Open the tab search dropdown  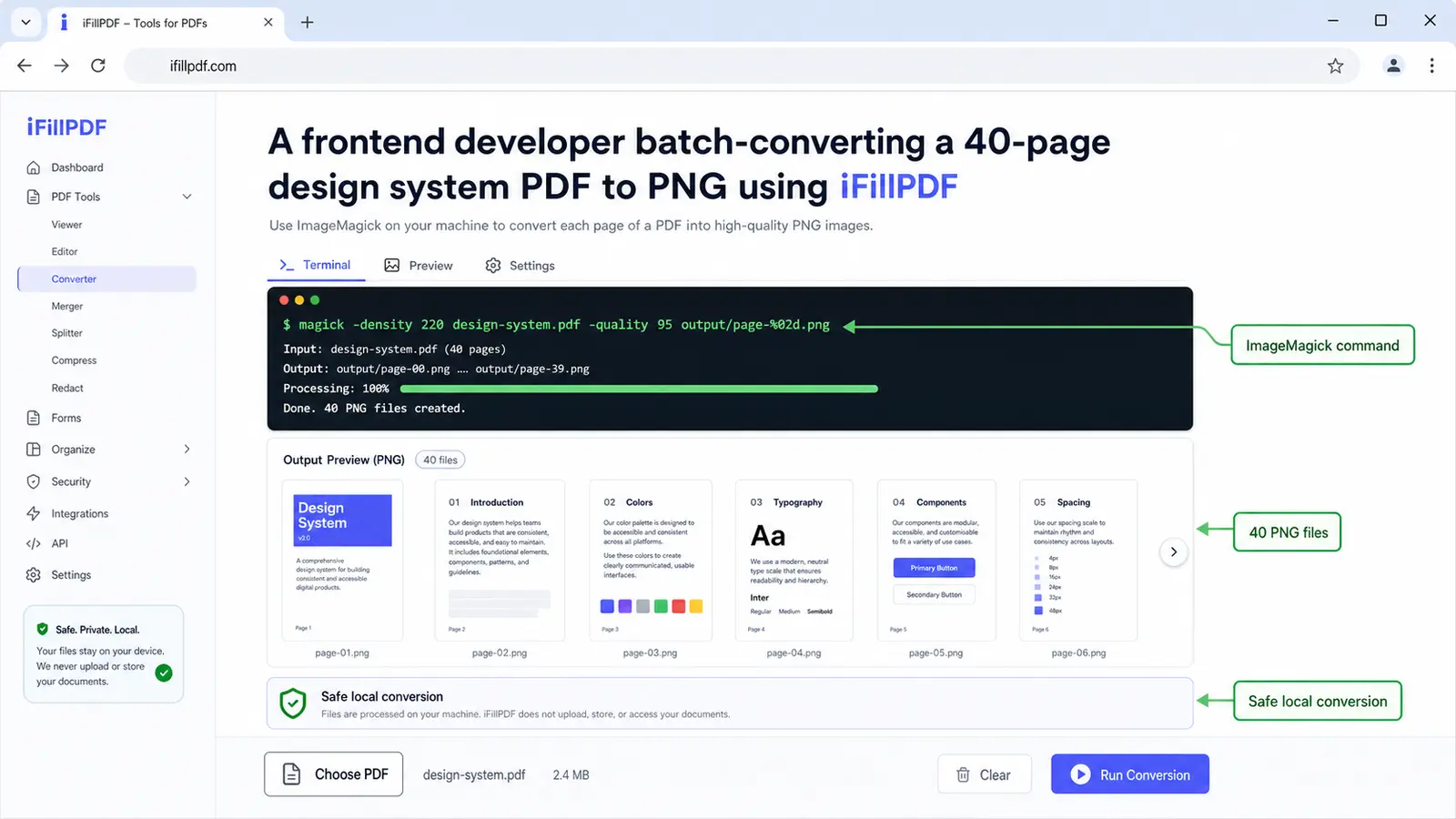25,23
